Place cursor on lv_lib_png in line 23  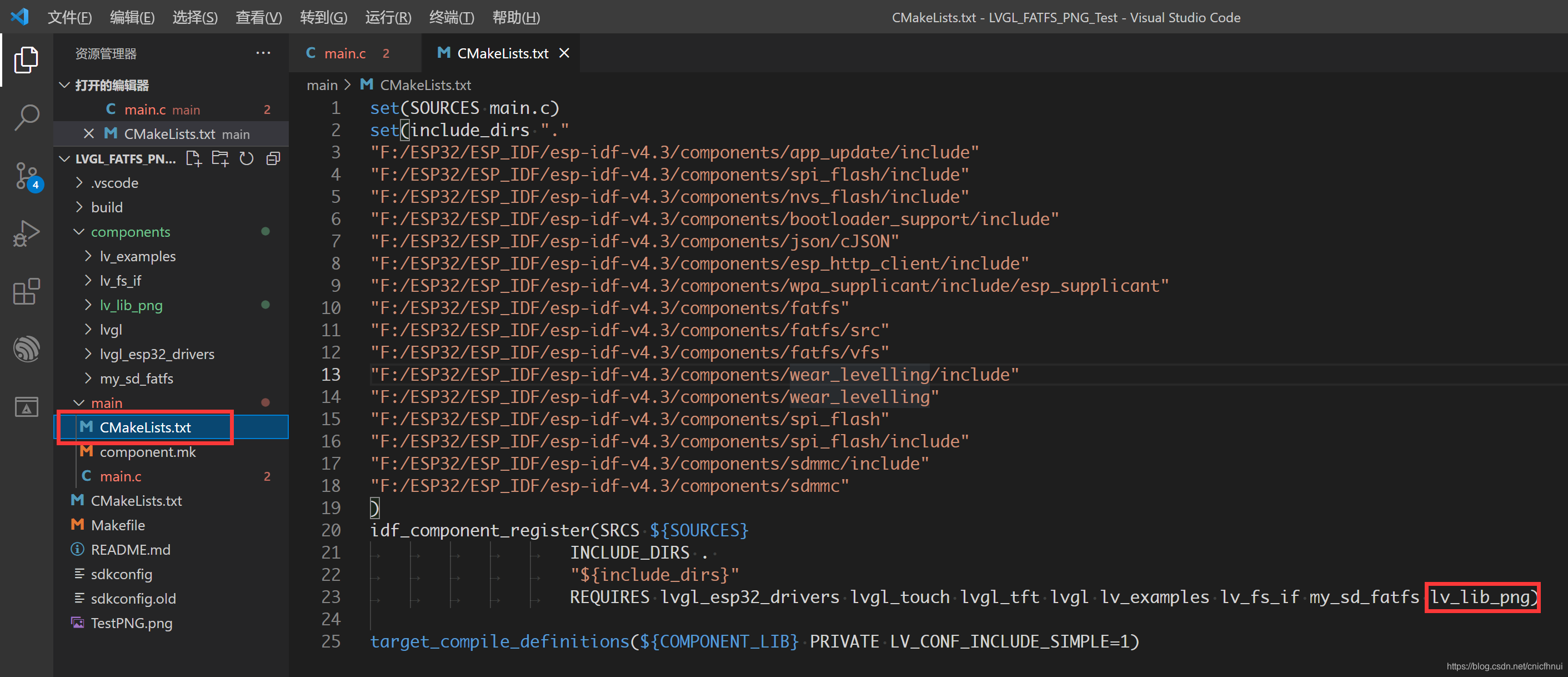click(x=1480, y=596)
